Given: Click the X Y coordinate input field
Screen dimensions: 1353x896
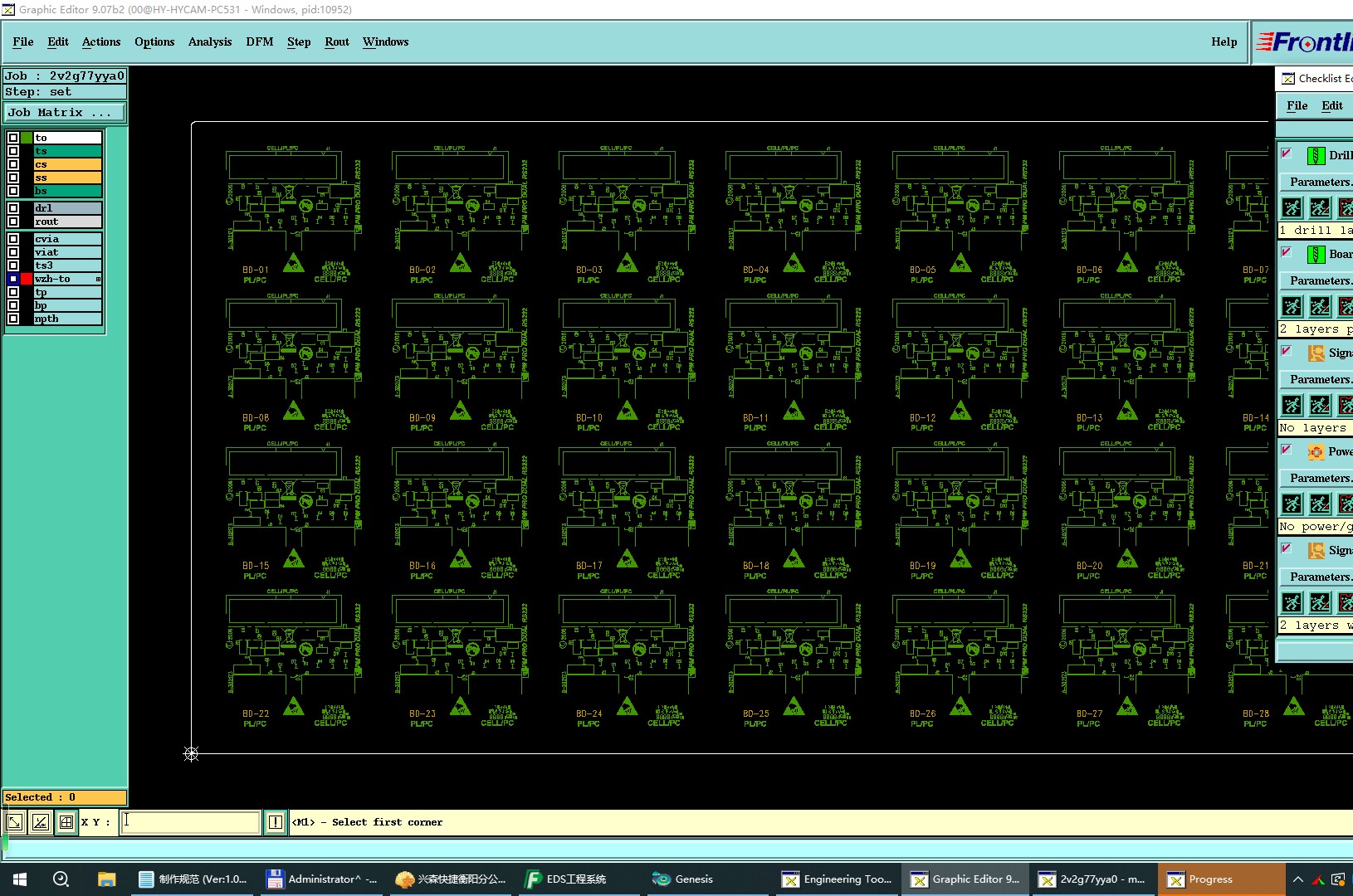Looking at the screenshot, I should pos(191,822).
